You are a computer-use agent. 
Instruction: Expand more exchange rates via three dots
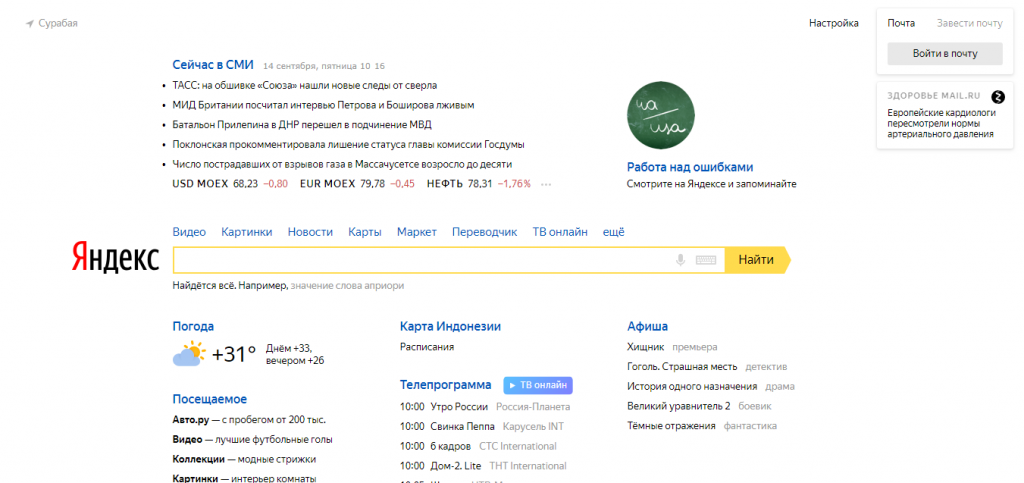(x=546, y=184)
